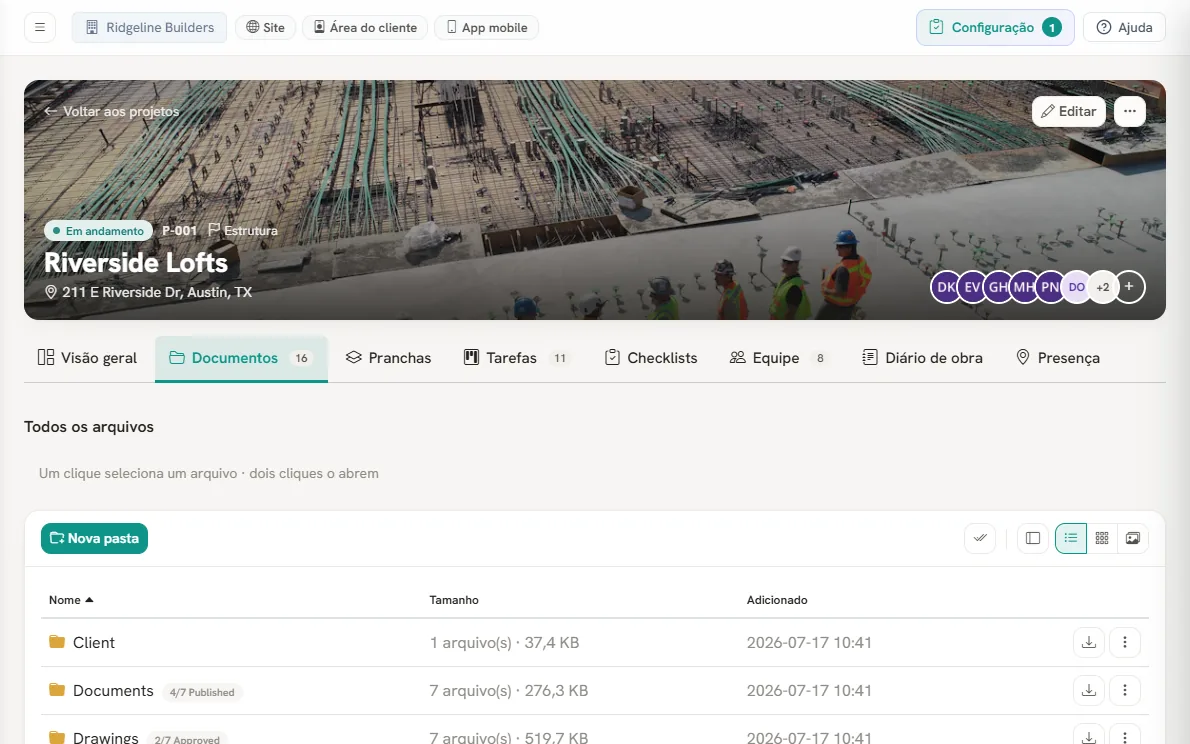This screenshot has height=744, width=1190.
Task: Switch to Visão geral tab
Action: point(88,358)
